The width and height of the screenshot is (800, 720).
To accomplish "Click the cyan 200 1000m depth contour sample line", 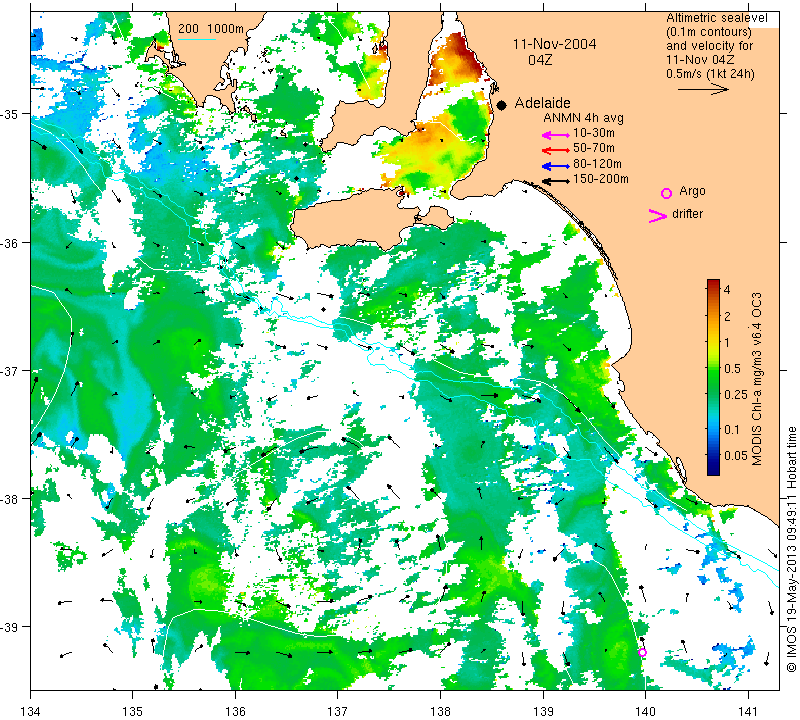I will tap(196, 39).
